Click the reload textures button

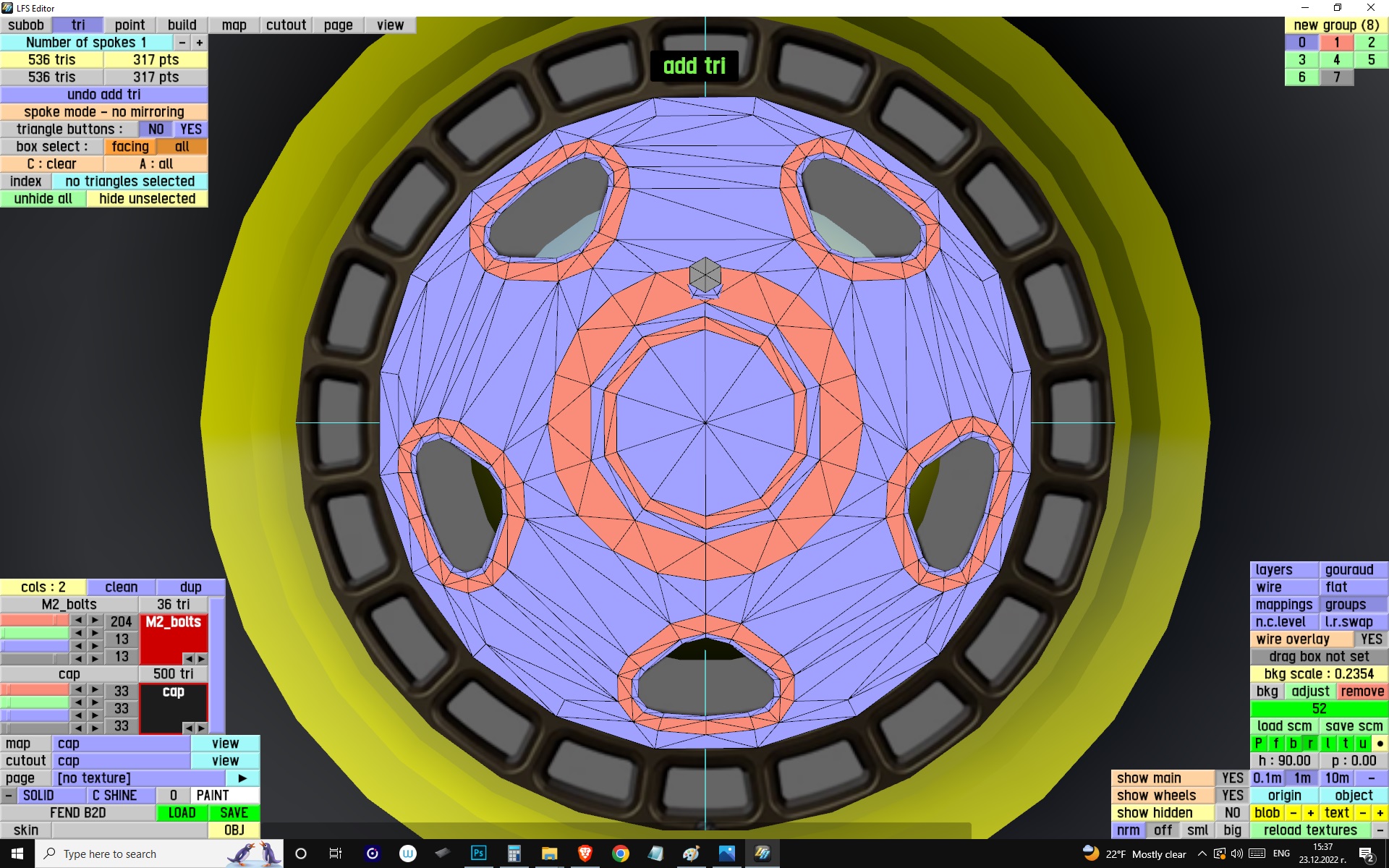pos(1310,830)
